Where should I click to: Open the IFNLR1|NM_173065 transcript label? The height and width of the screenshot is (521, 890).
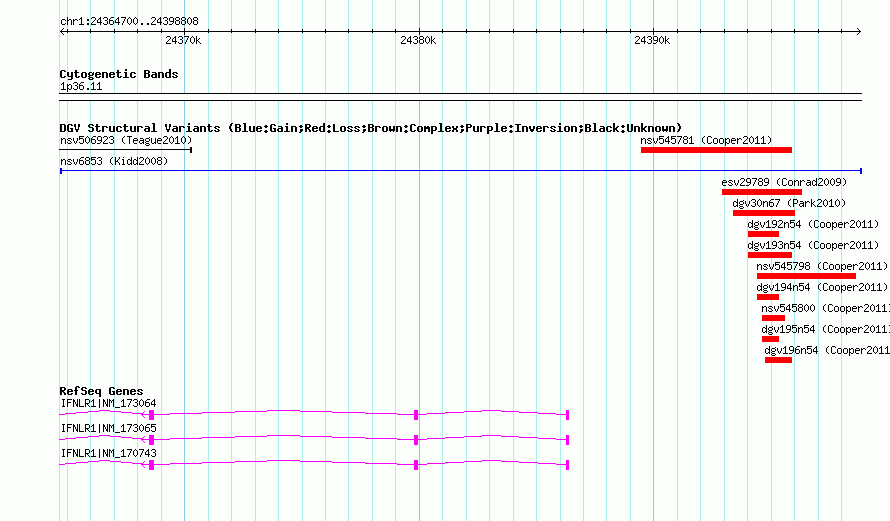click(108, 428)
